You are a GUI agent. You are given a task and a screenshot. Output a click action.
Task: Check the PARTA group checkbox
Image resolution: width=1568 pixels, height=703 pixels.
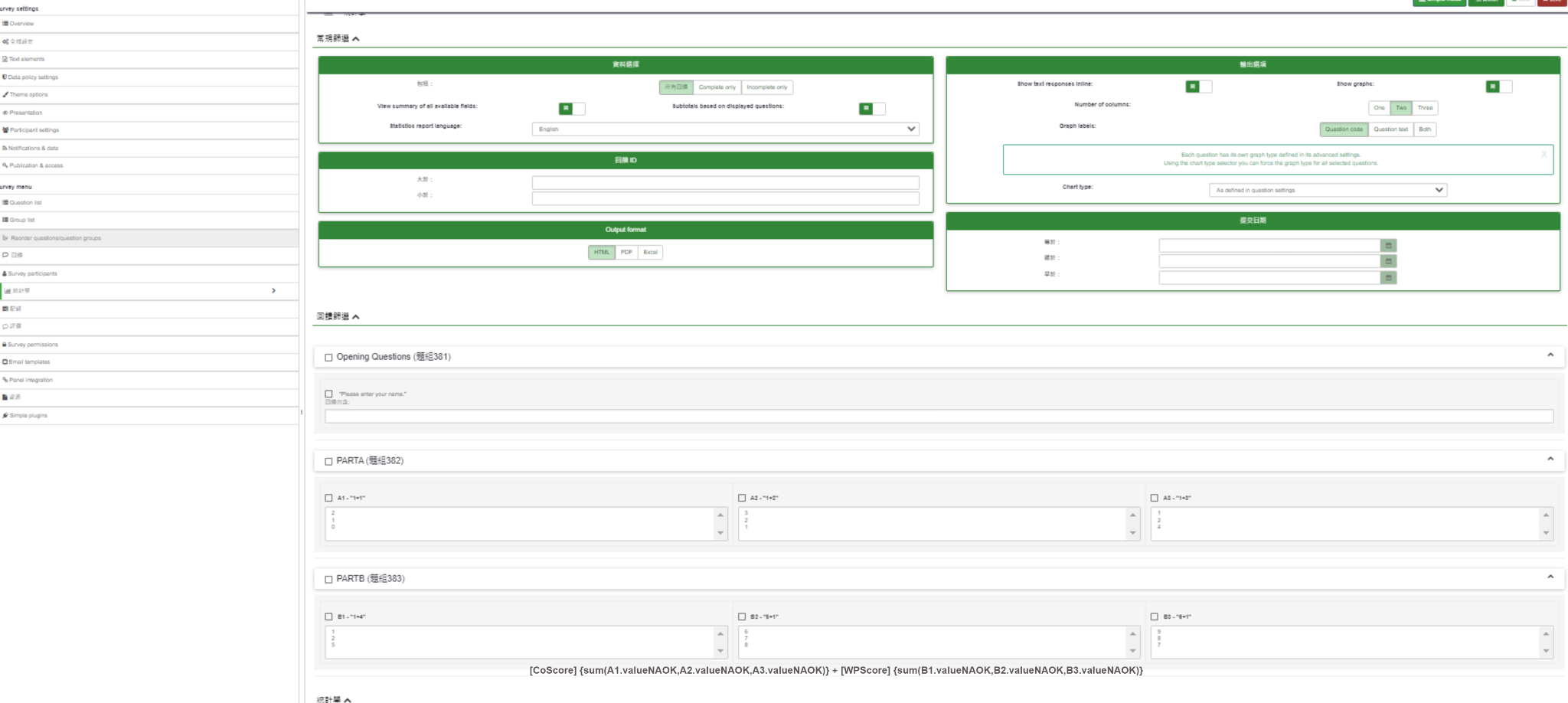(x=328, y=462)
